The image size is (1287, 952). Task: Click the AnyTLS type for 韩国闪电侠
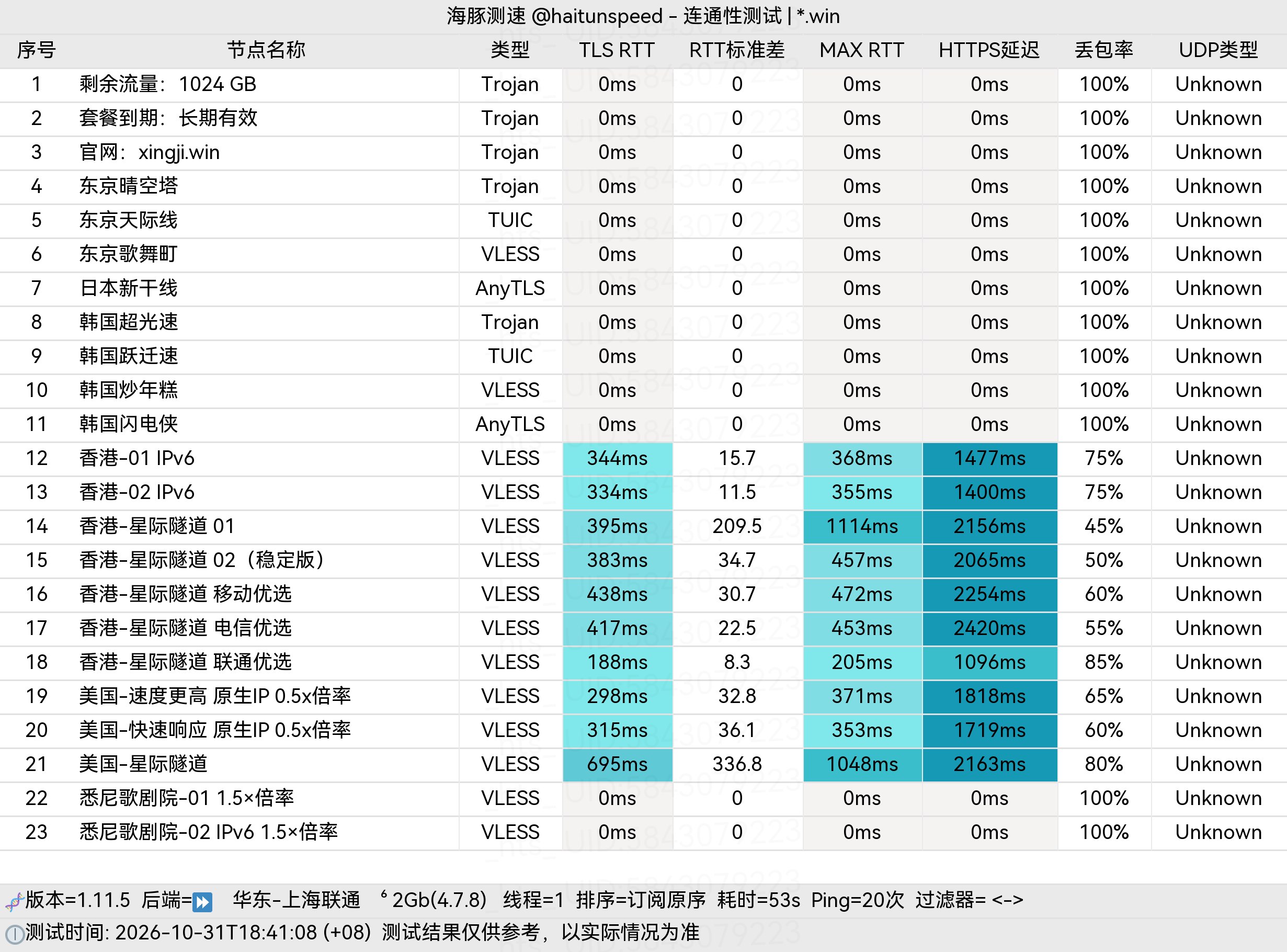510,425
